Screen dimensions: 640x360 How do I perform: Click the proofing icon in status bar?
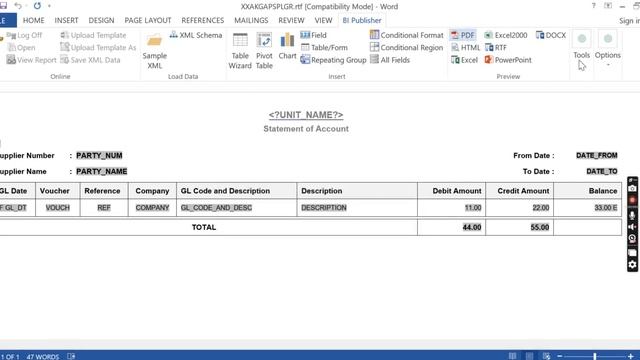click(71, 356)
